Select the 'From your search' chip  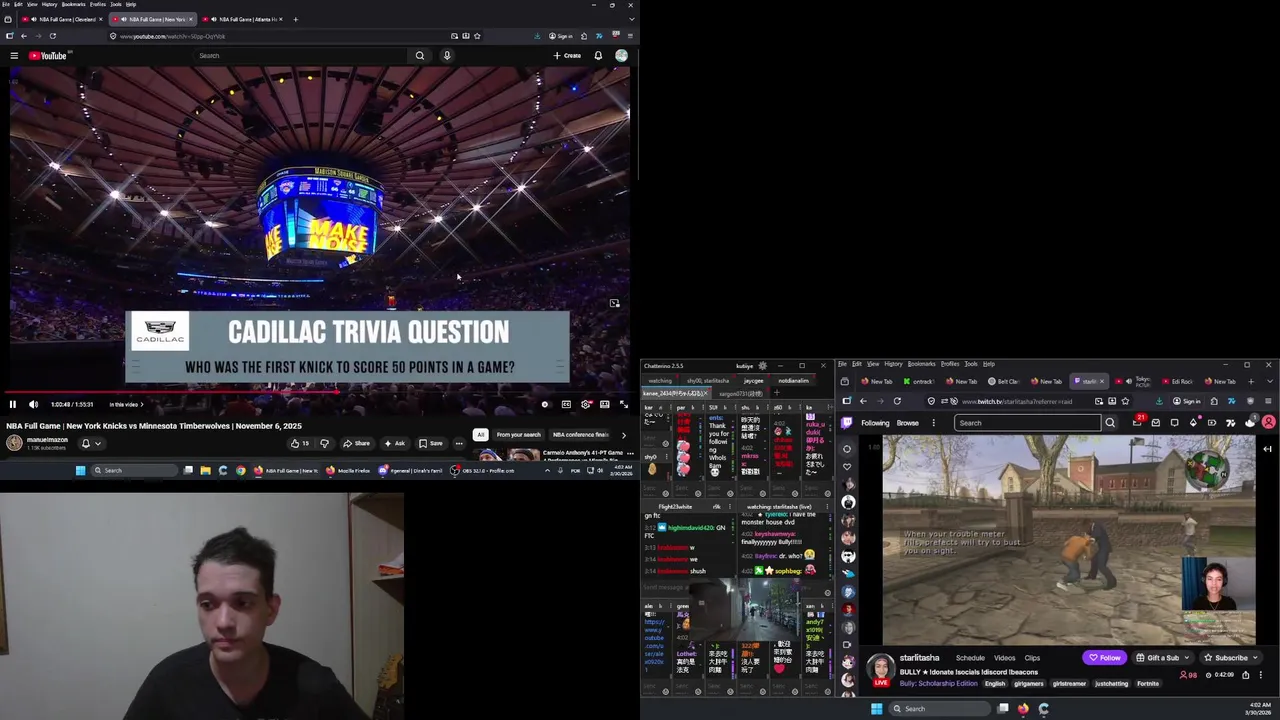click(518, 435)
